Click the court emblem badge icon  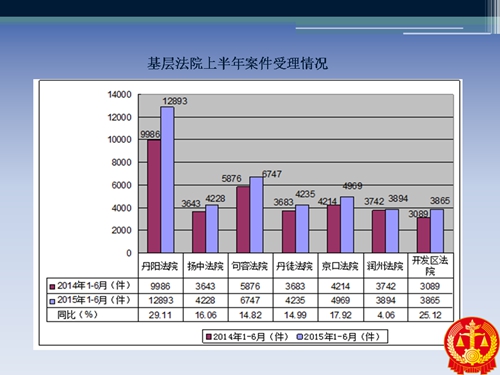[472, 346]
